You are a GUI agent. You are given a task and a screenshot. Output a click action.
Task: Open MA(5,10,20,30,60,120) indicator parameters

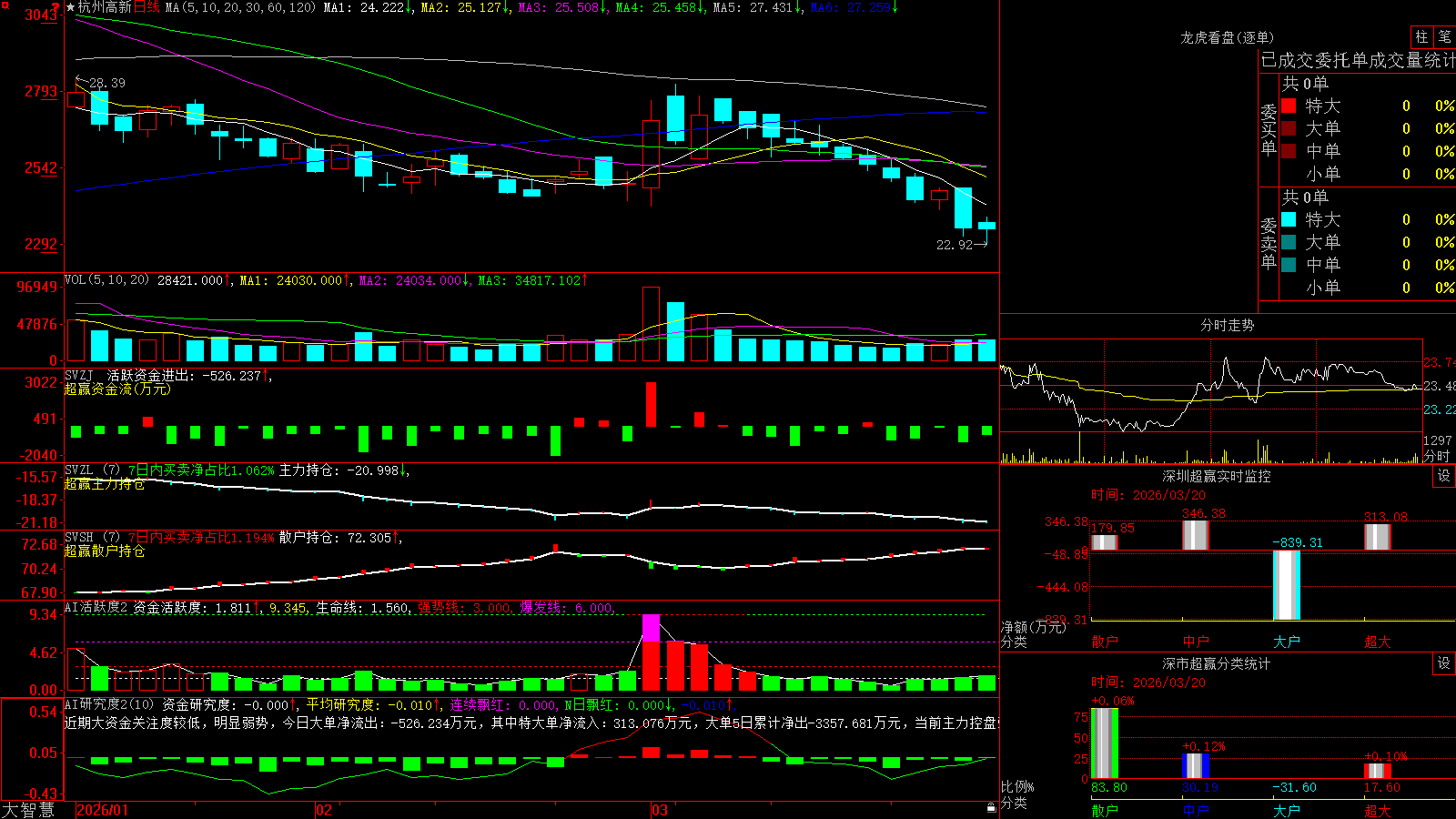tap(240, 7)
